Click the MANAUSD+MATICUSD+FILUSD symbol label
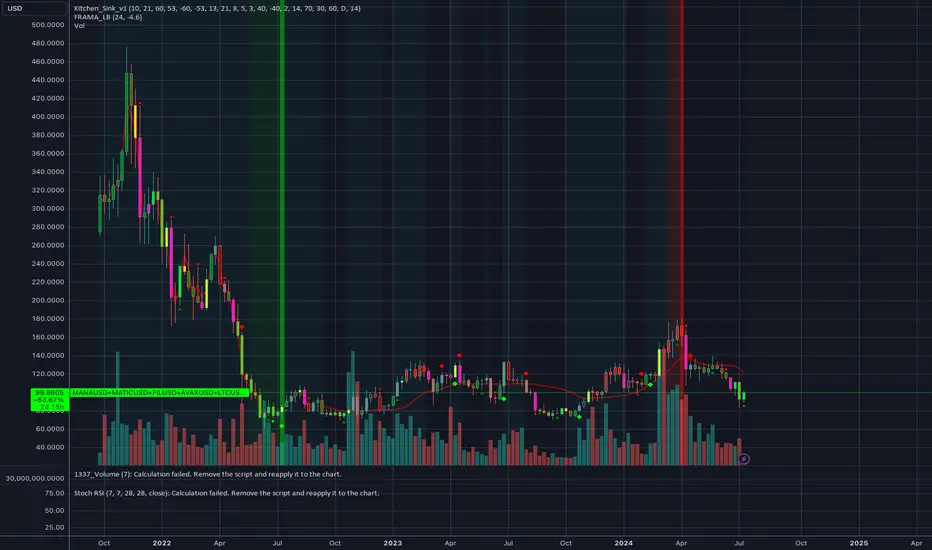 click(x=159, y=392)
